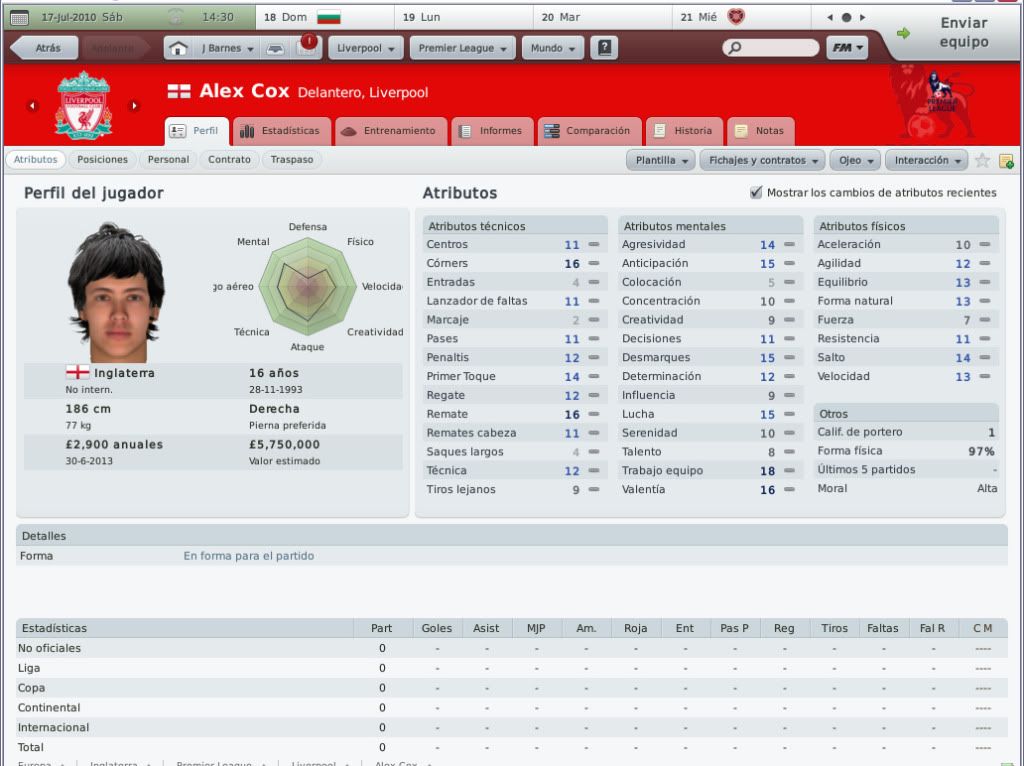Click the favorite star icon
1024x766 pixels.
pos(982,160)
